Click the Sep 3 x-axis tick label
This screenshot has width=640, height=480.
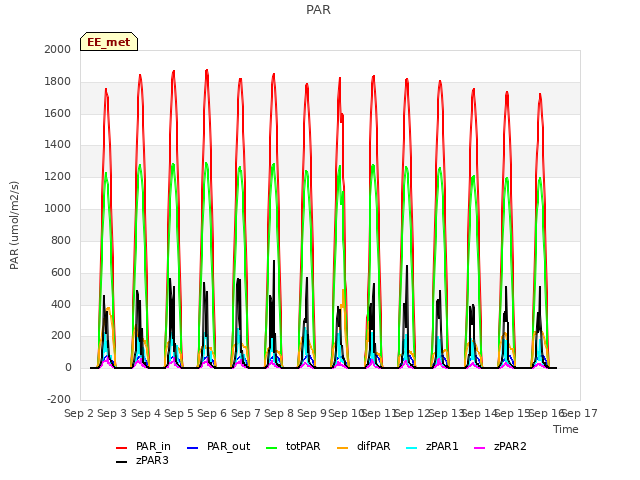point(112,413)
